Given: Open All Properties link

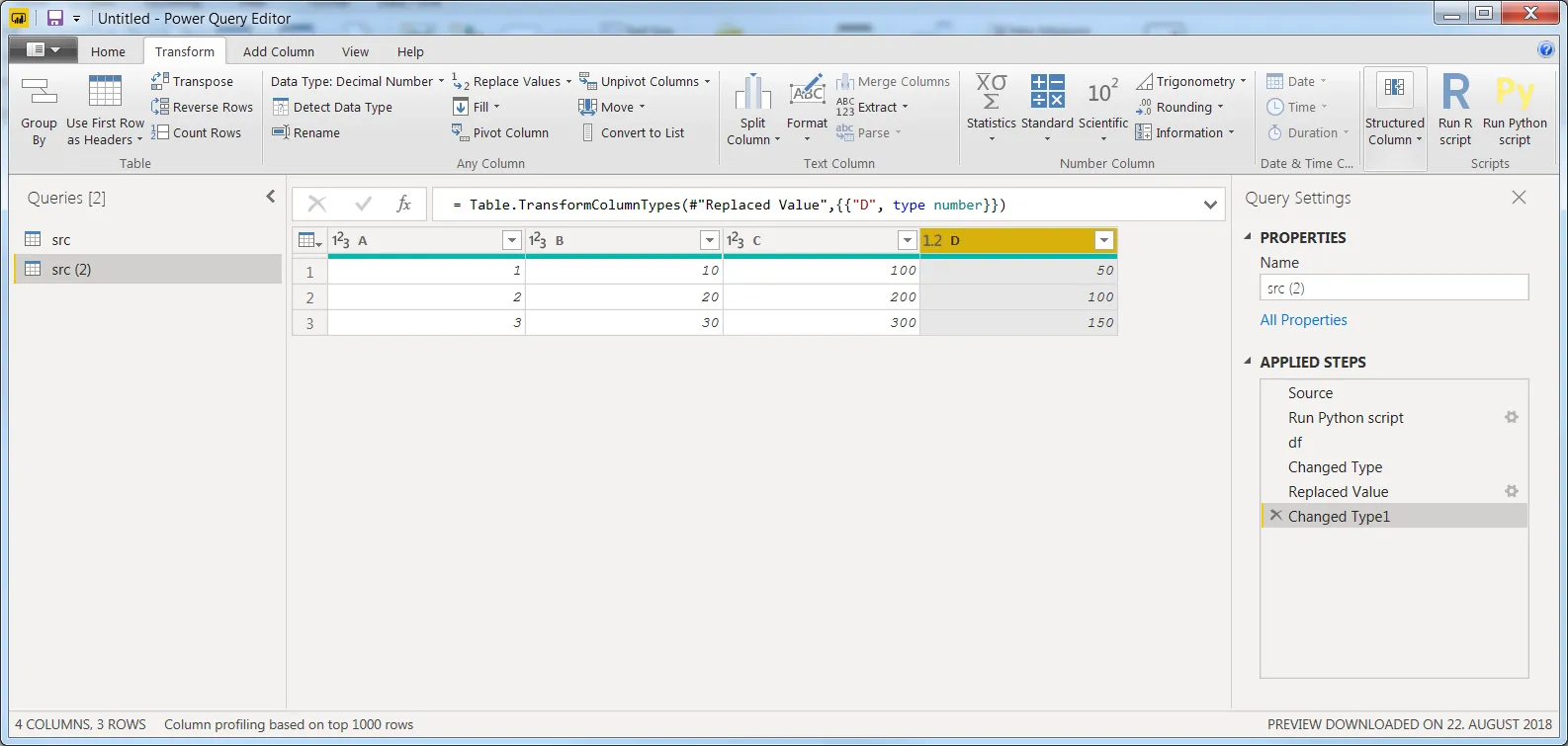Looking at the screenshot, I should pos(1303,320).
